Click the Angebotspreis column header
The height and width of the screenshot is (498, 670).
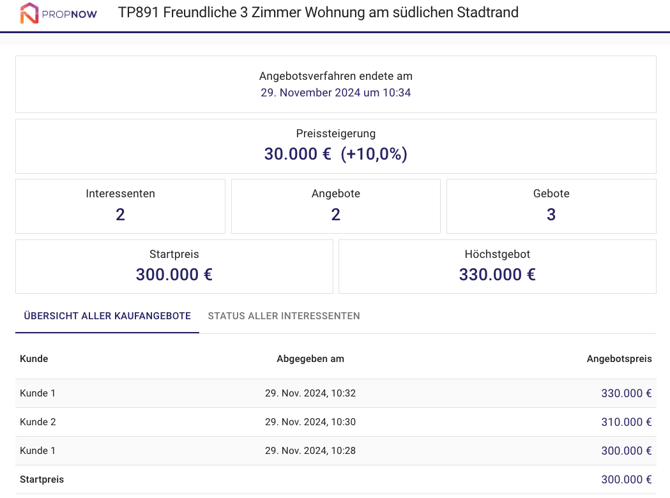click(618, 359)
